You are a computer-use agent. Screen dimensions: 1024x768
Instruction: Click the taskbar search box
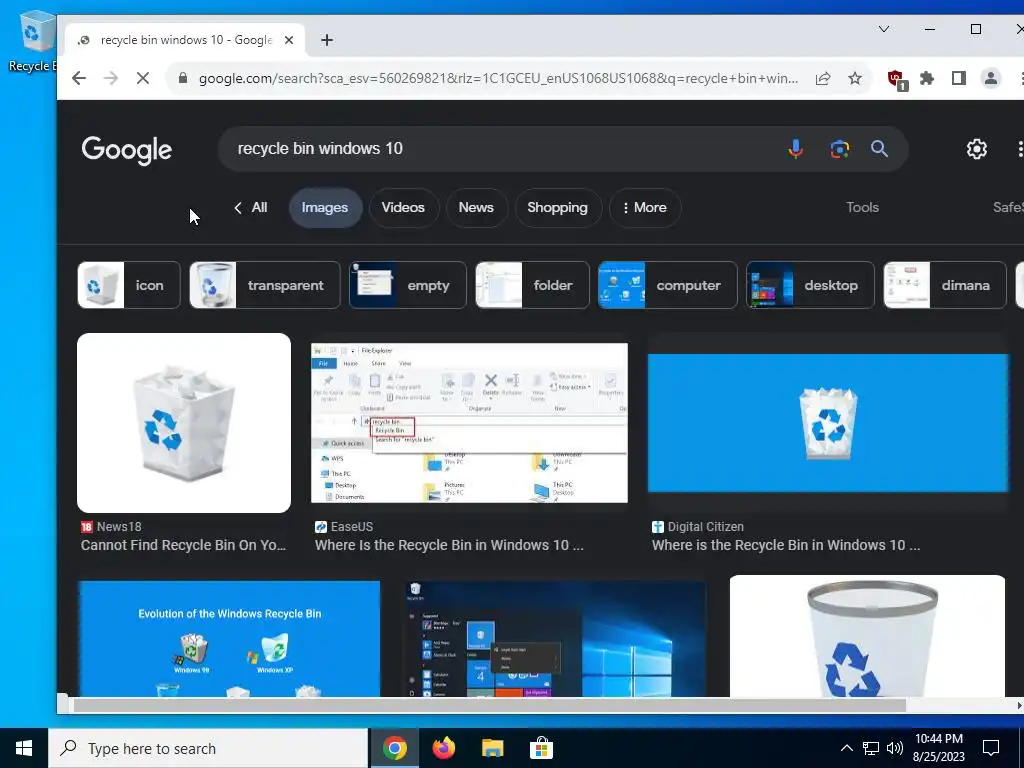coord(208,748)
